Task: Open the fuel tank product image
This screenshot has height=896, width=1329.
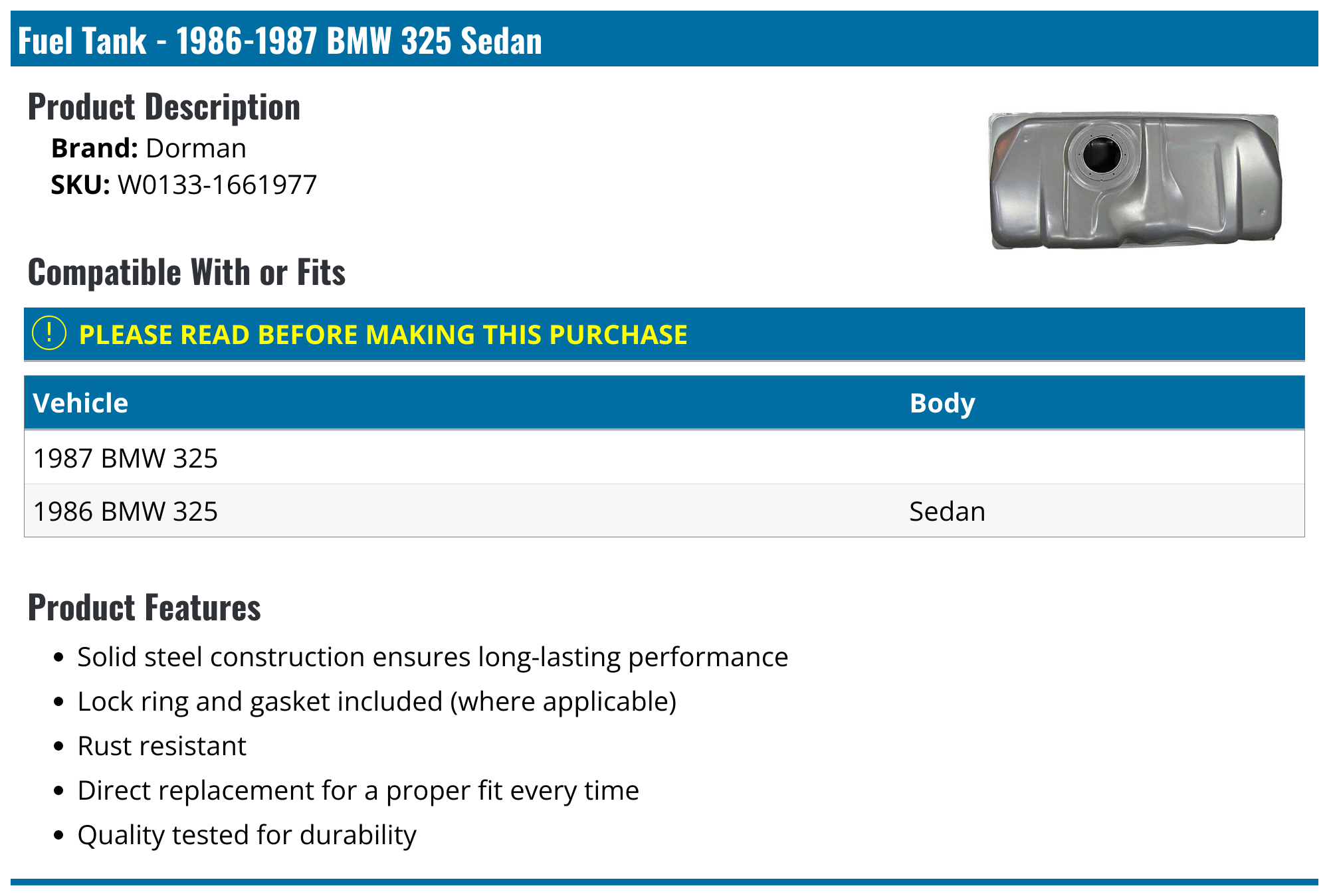Action: click(x=1135, y=180)
